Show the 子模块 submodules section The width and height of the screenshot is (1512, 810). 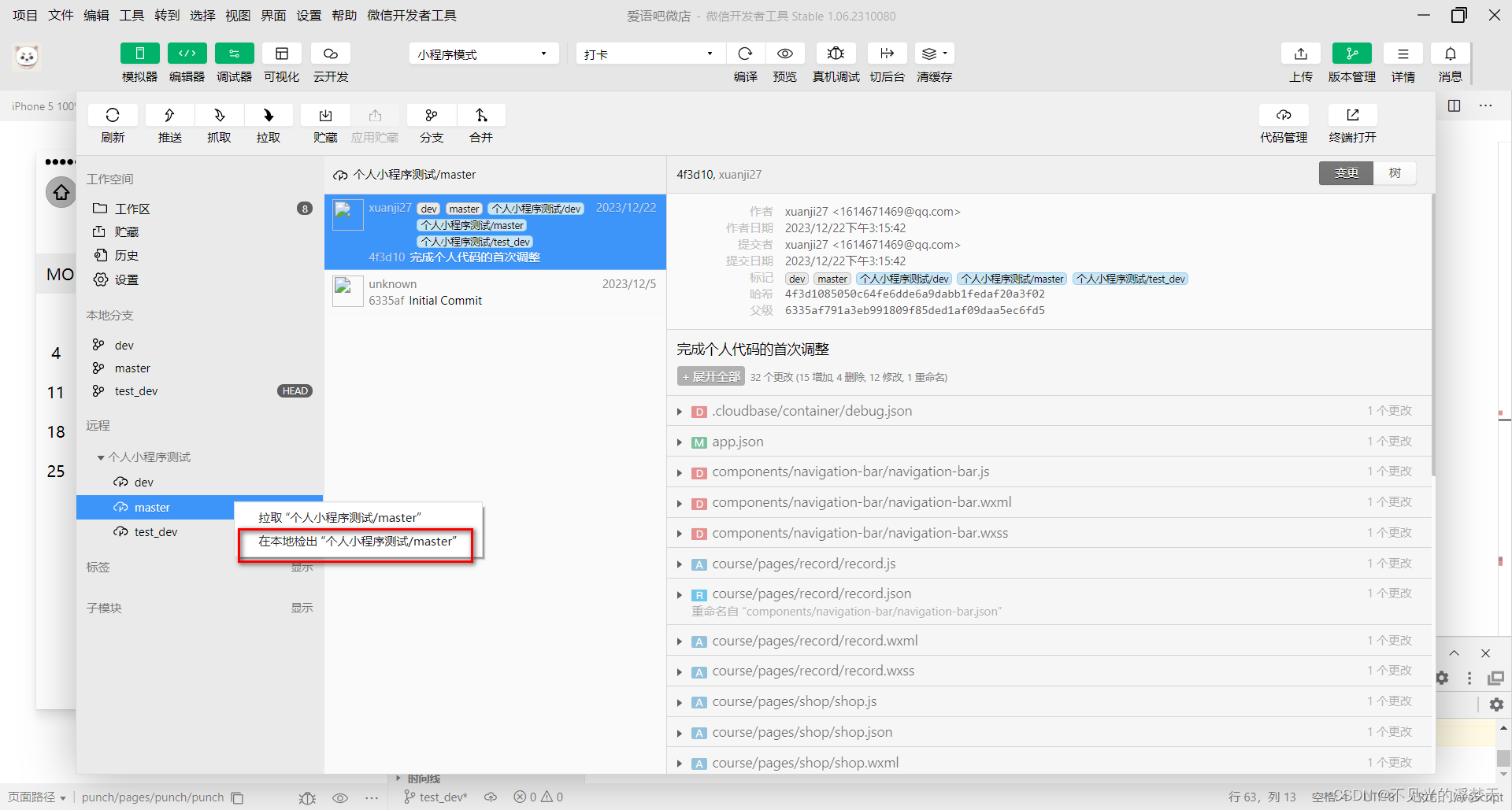tap(302, 608)
